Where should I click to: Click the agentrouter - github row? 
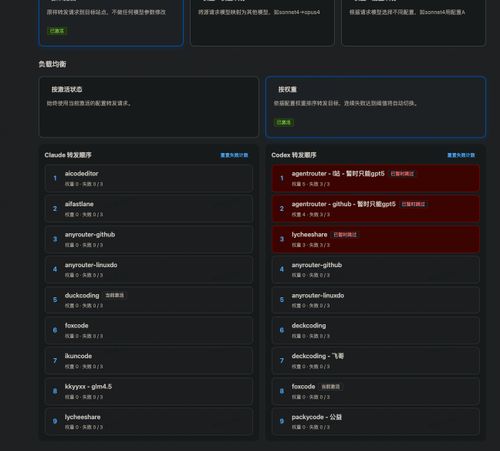click(x=376, y=209)
